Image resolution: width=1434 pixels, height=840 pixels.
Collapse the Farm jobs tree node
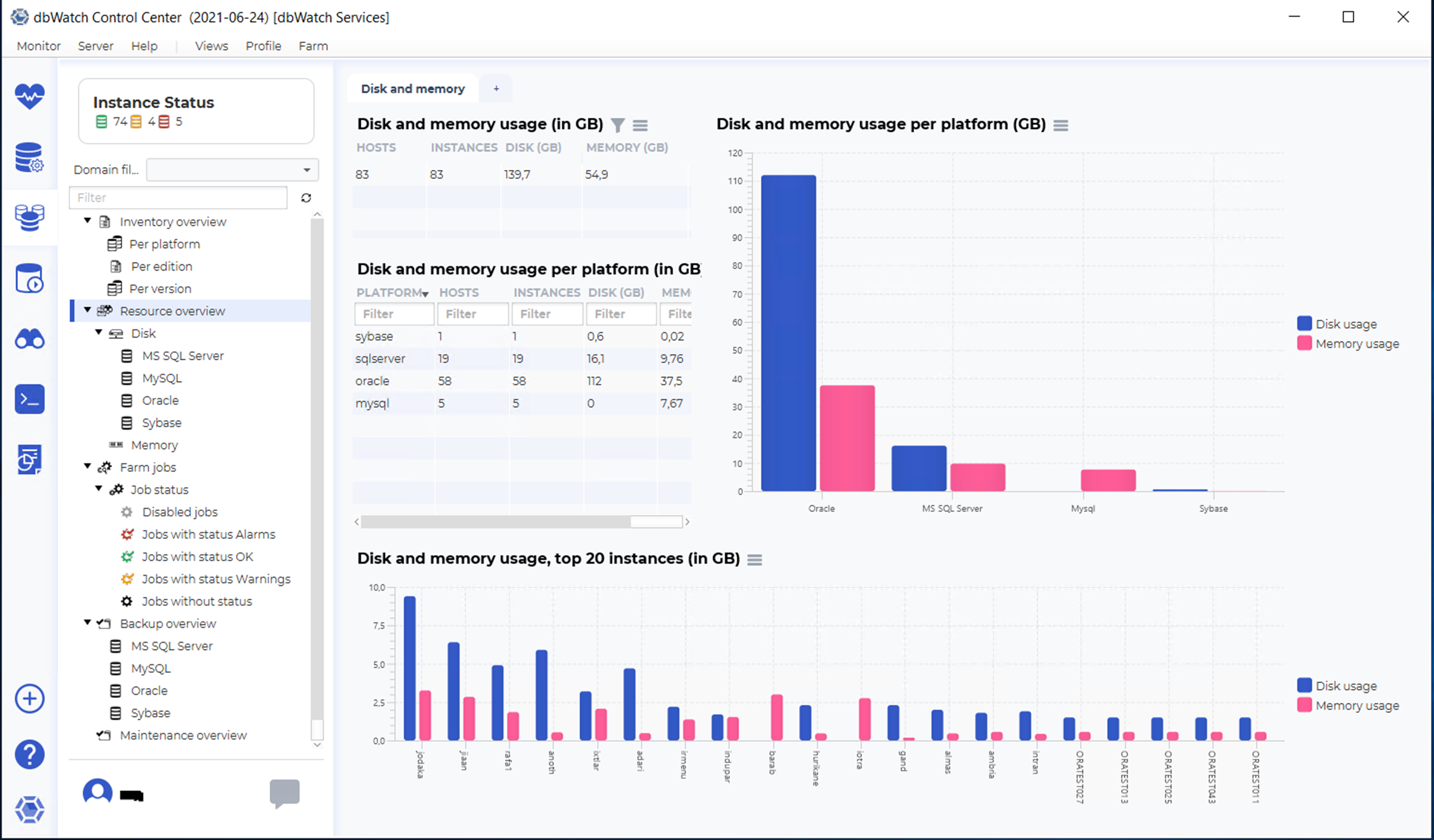click(87, 467)
